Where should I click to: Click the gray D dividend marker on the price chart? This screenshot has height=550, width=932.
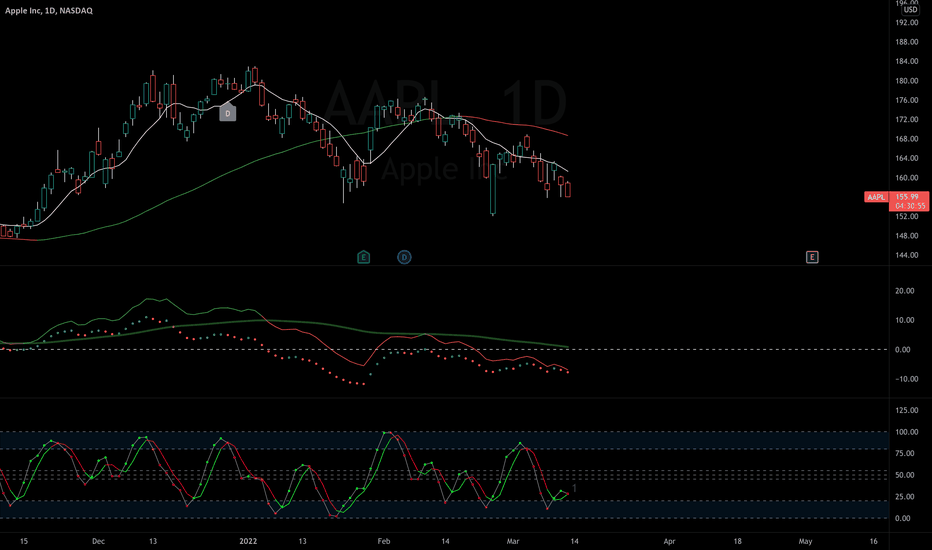tap(228, 112)
